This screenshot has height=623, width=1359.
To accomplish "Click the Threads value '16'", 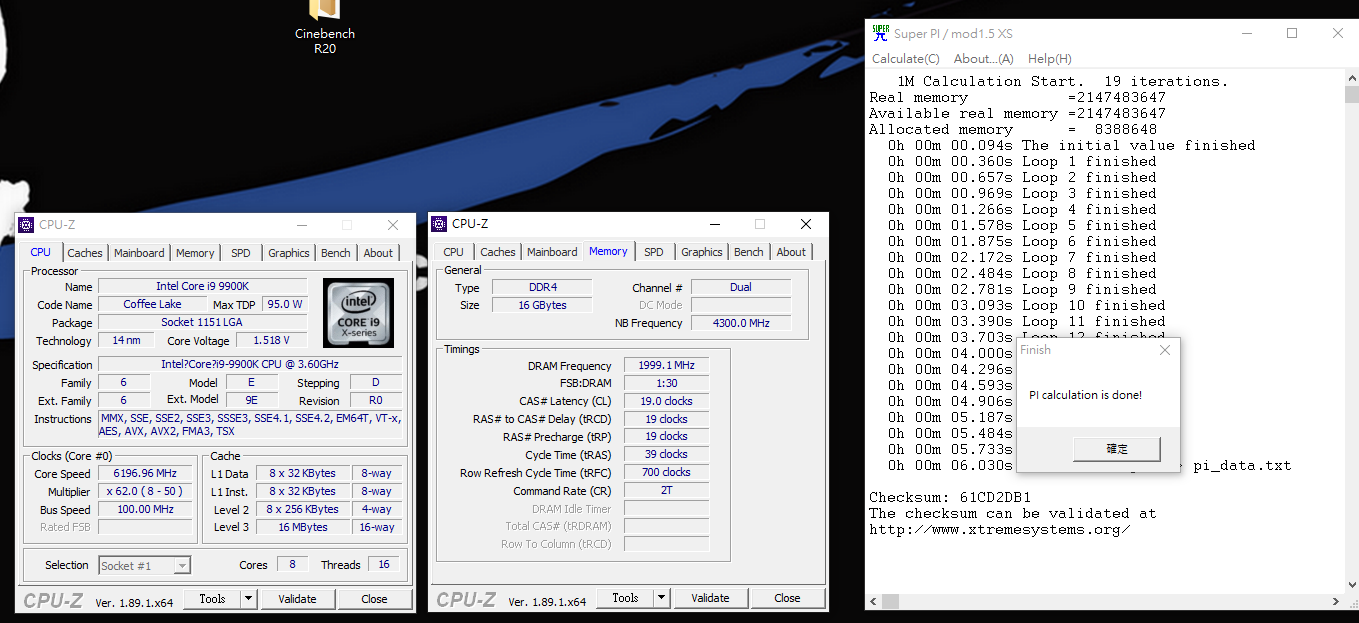I will pos(384,565).
